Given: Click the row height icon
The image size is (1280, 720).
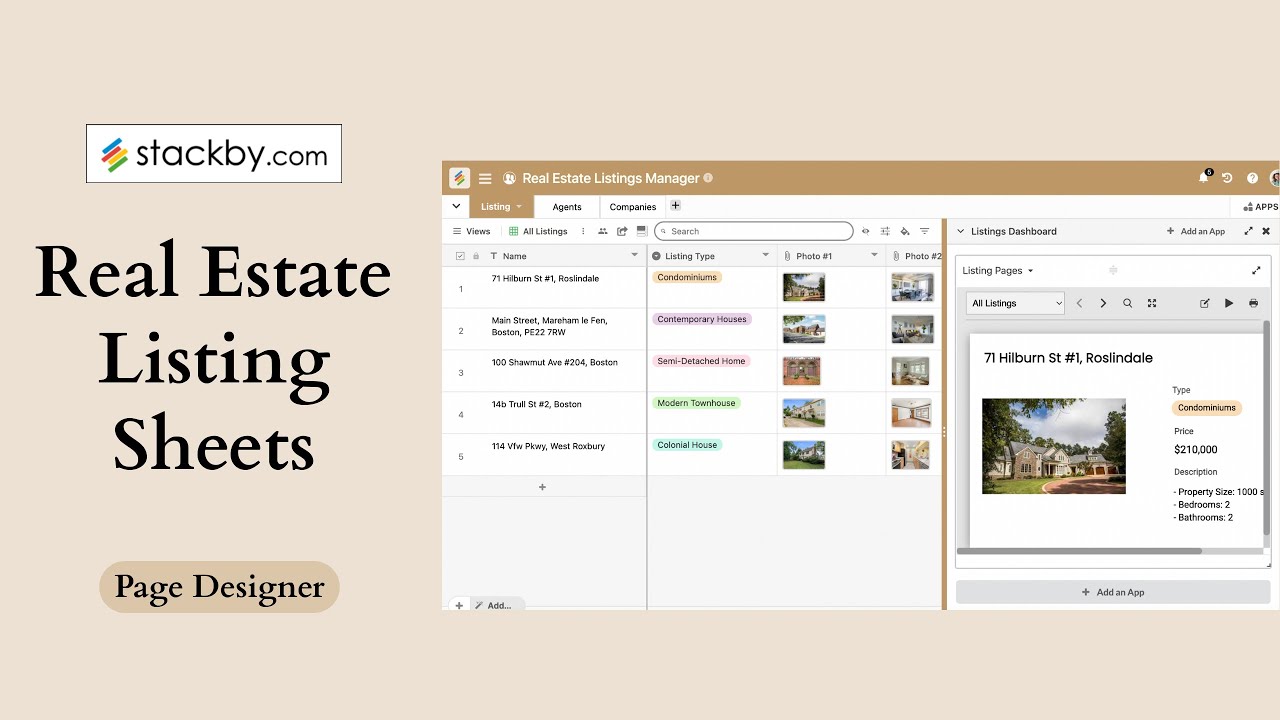Looking at the screenshot, I should pos(641,231).
